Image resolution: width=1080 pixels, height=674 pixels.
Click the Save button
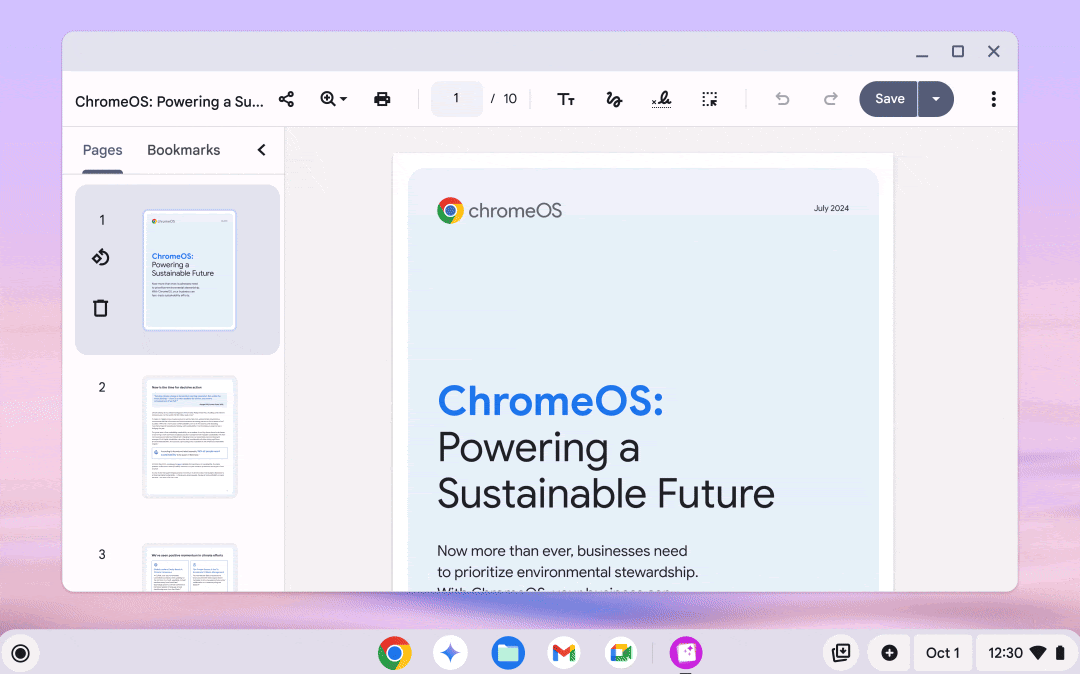[x=889, y=99]
